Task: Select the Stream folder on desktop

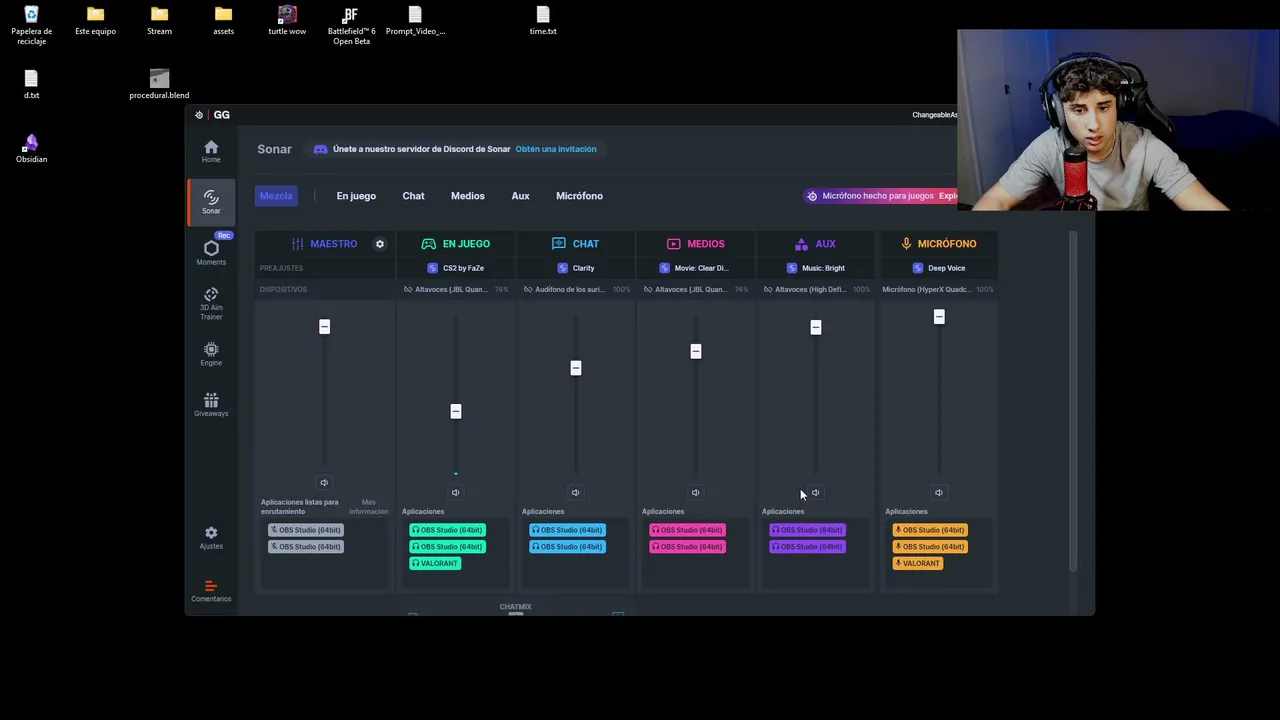Action: click(x=159, y=21)
